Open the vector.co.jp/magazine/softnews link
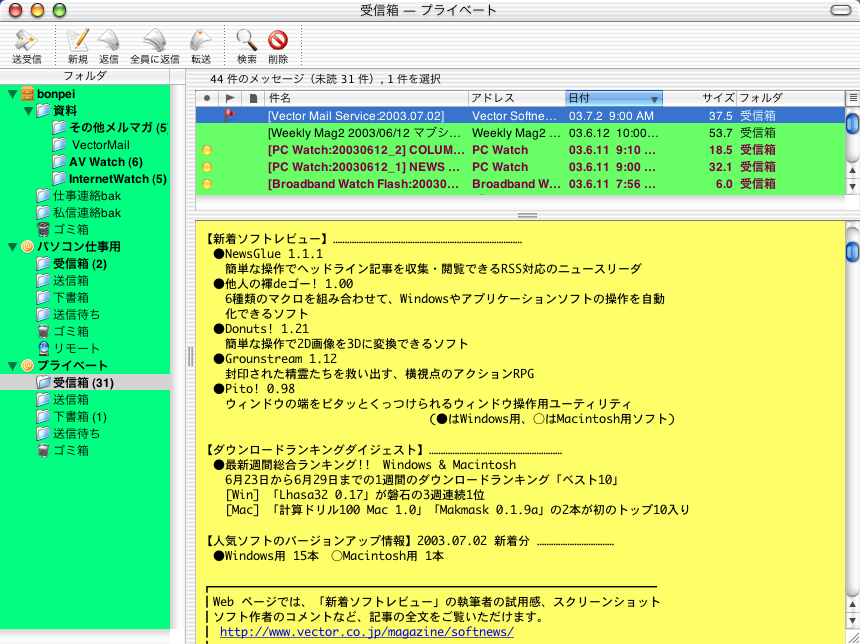The width and height of the screenshot is (860, 644). 366,631
